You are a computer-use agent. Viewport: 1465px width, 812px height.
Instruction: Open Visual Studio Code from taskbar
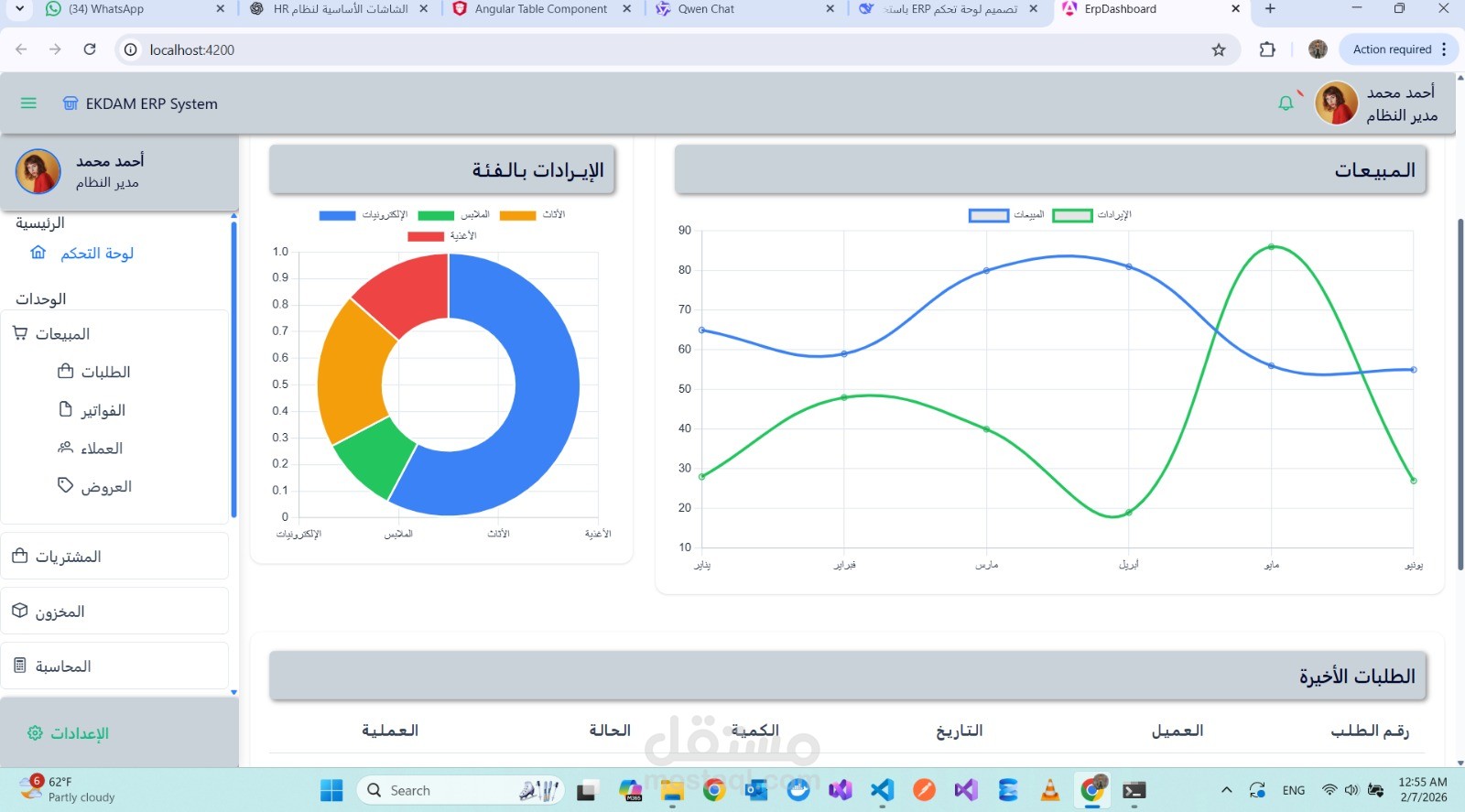(x=882, y=790)
